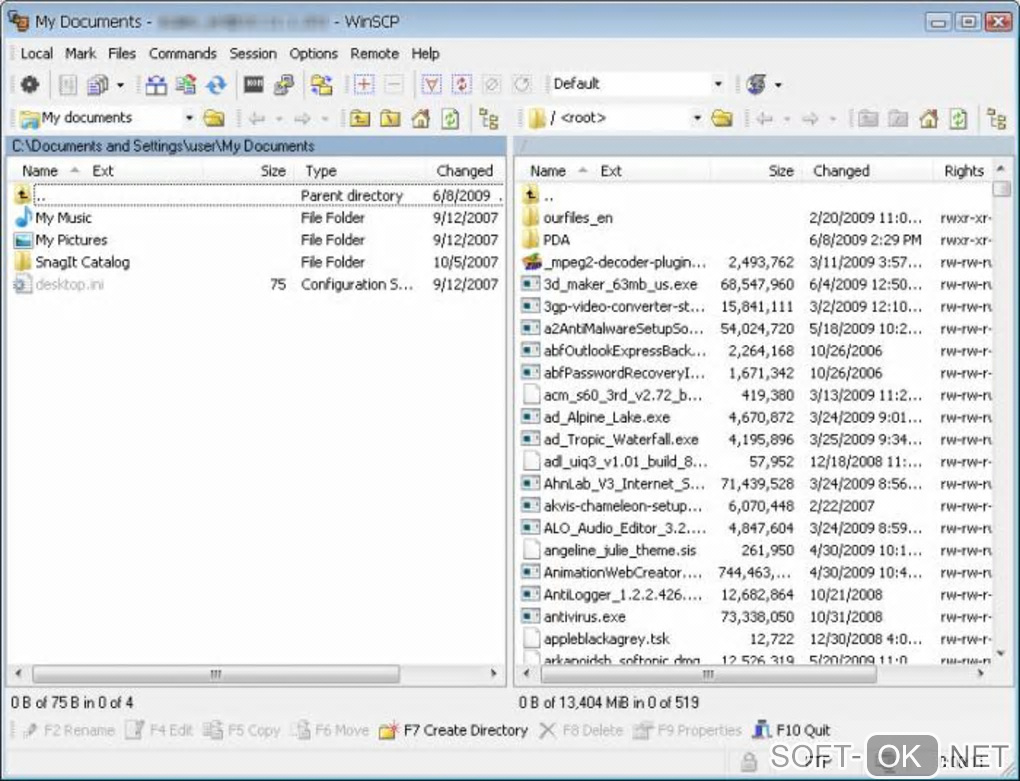Screen dimensions: 1020x781
Task: Open the / <root> remote directory dropdown
Action: tap(697, 118)
